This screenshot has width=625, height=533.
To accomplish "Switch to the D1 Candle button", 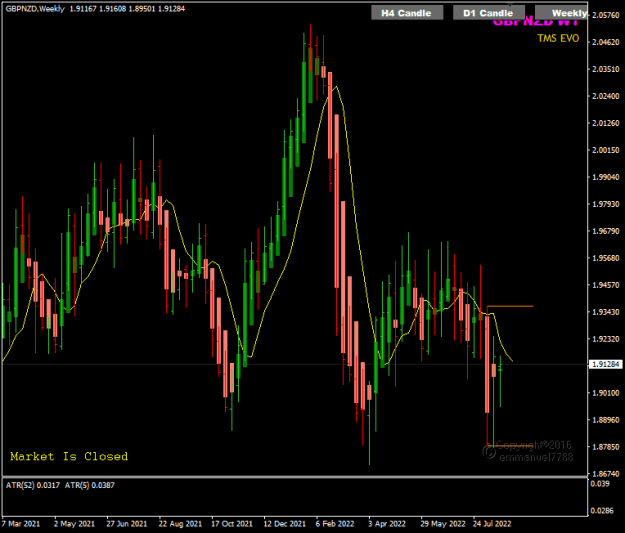I will click(x=489, y=13).
